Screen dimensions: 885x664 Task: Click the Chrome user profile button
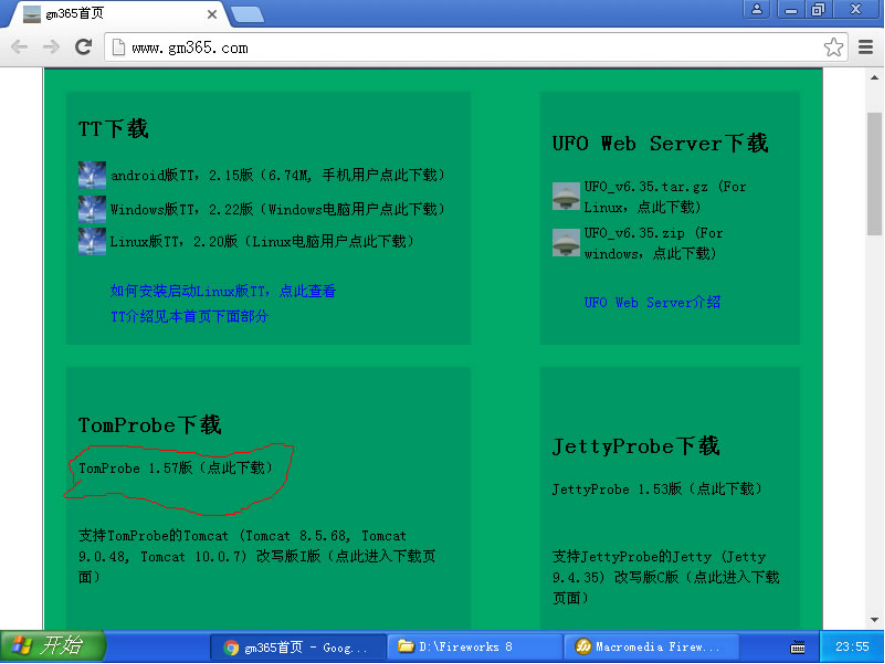coord(756,10)
